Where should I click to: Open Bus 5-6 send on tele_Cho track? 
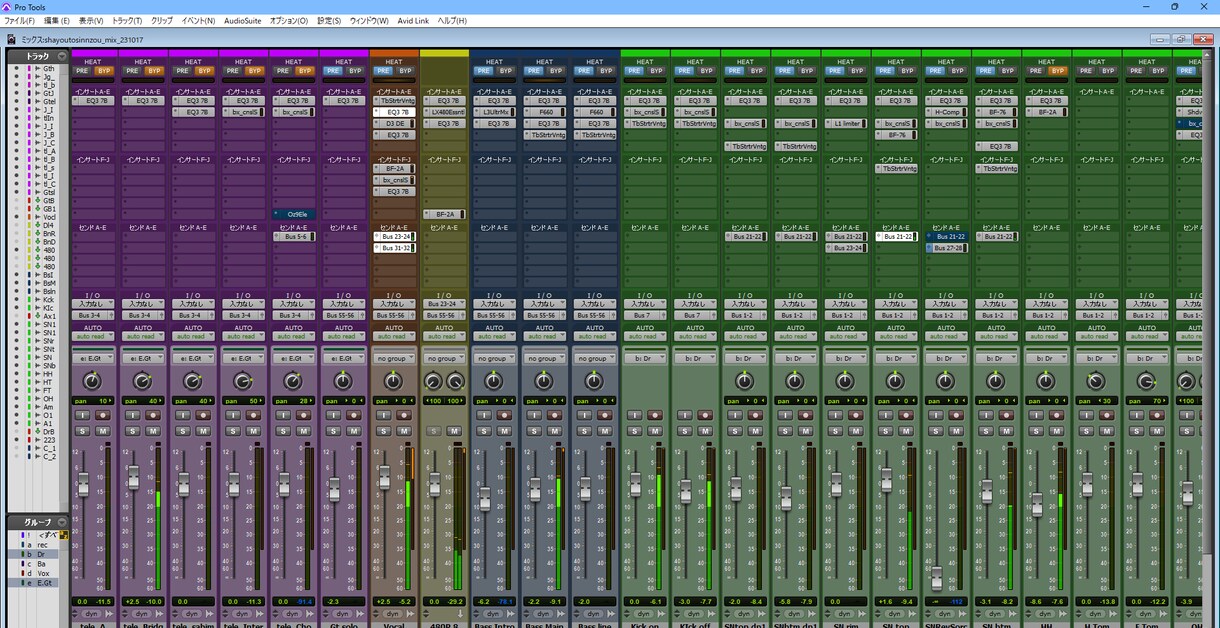click(294, 237)
